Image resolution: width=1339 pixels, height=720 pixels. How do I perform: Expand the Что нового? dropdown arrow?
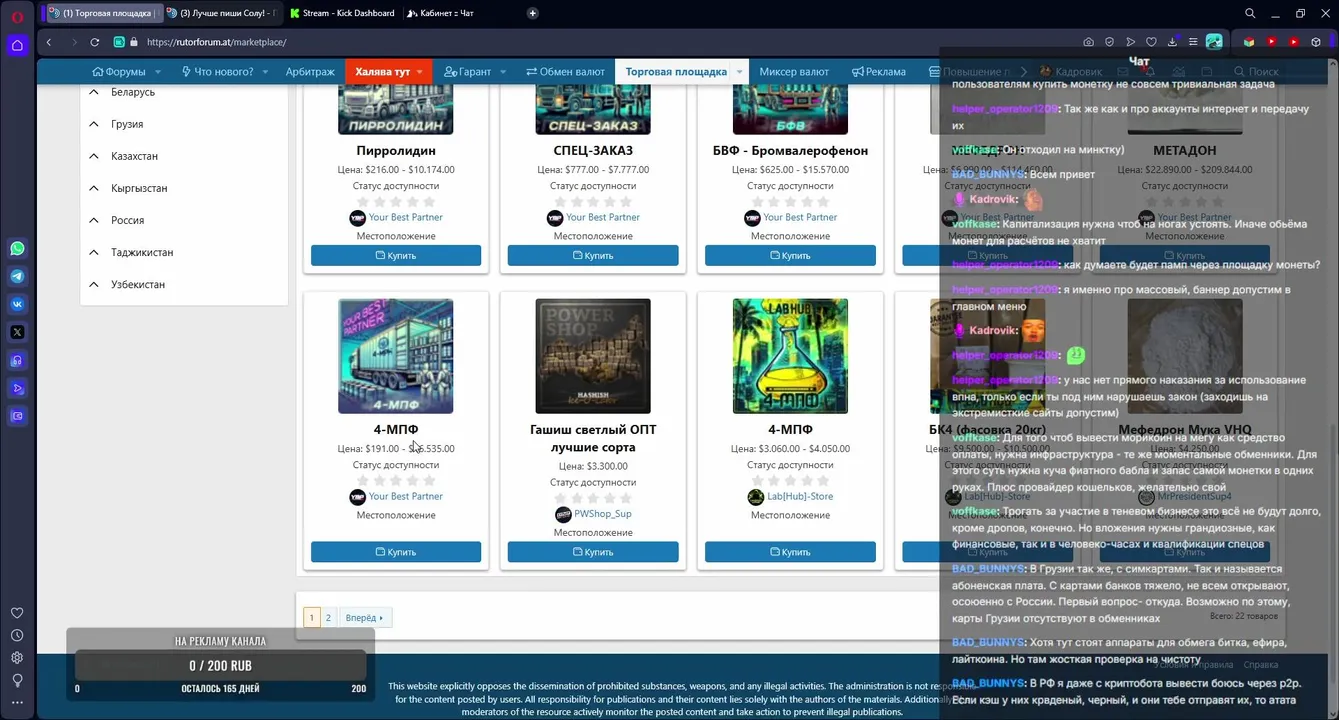click(x=264, y=72)
